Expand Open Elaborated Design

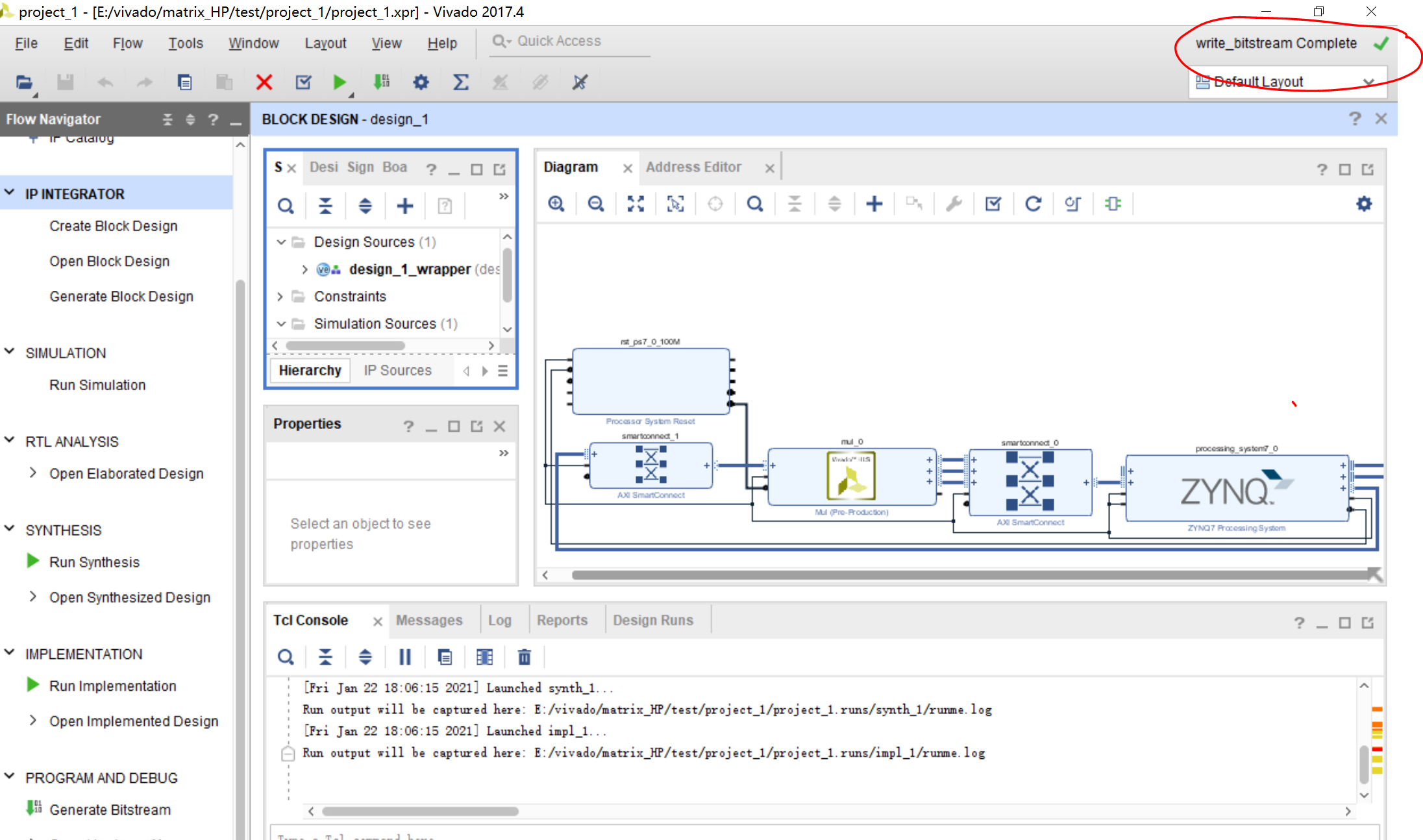point(32,473)
